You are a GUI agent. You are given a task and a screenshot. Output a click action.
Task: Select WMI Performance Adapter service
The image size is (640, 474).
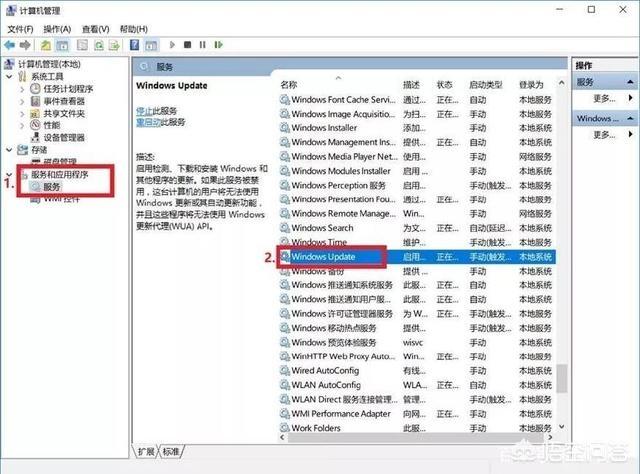(416, 414)
